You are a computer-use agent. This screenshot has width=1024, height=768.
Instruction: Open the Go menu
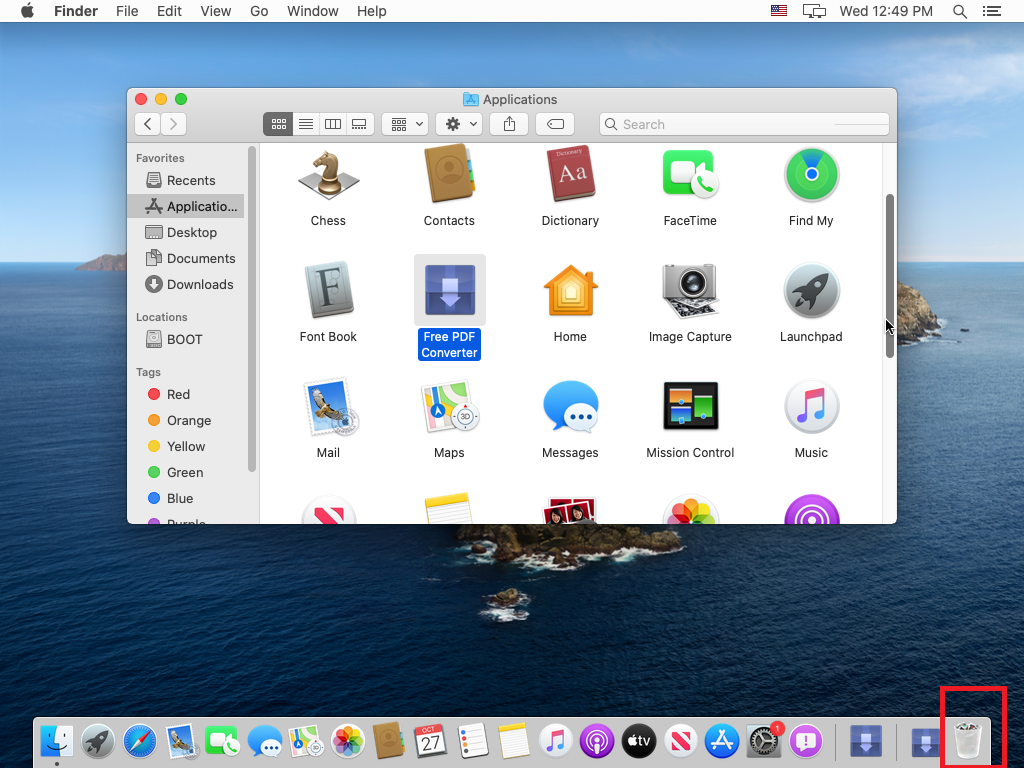tap(259, 11)
